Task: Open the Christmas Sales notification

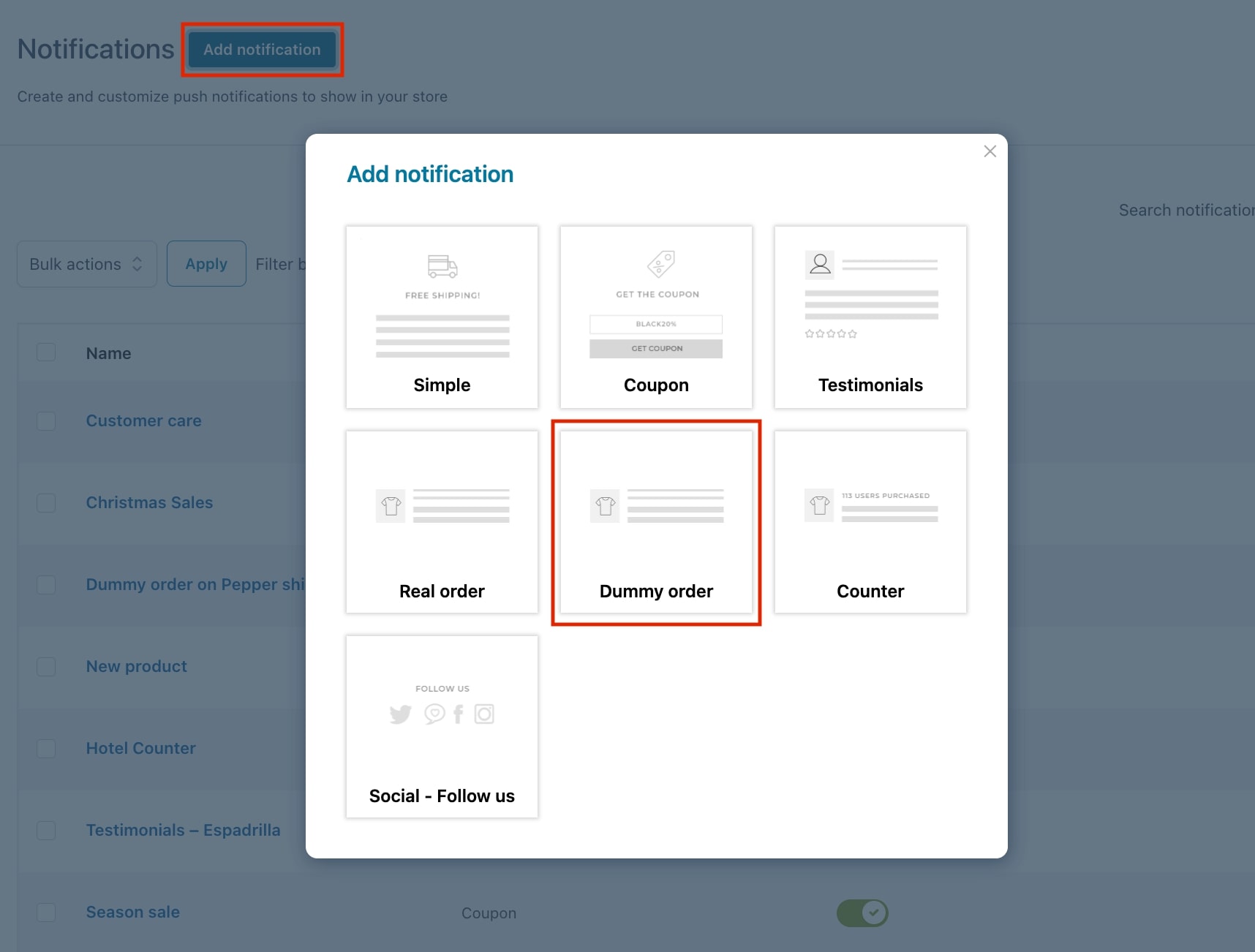Action: (149, 502)
